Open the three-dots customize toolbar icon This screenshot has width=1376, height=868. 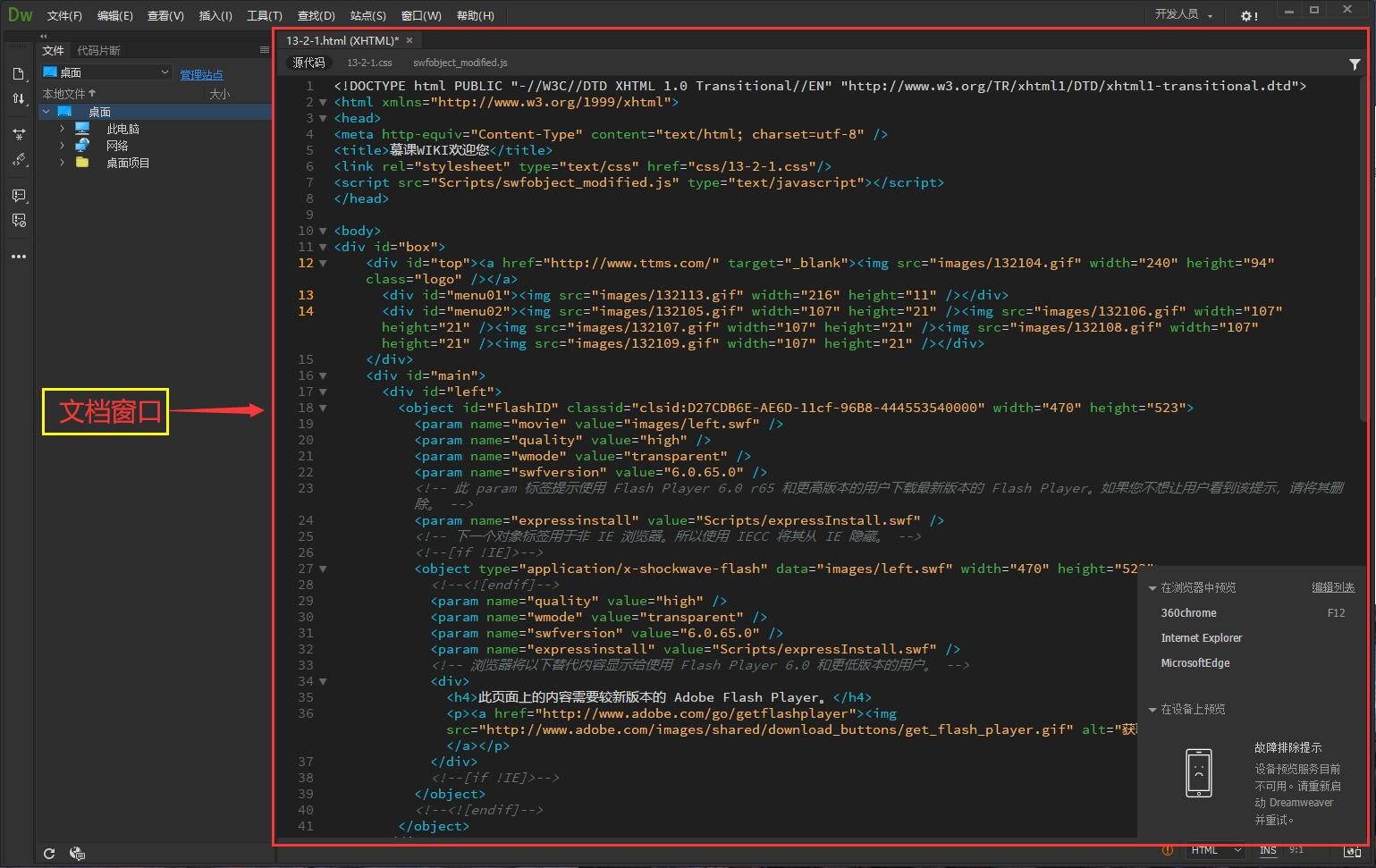pos(19,257)
